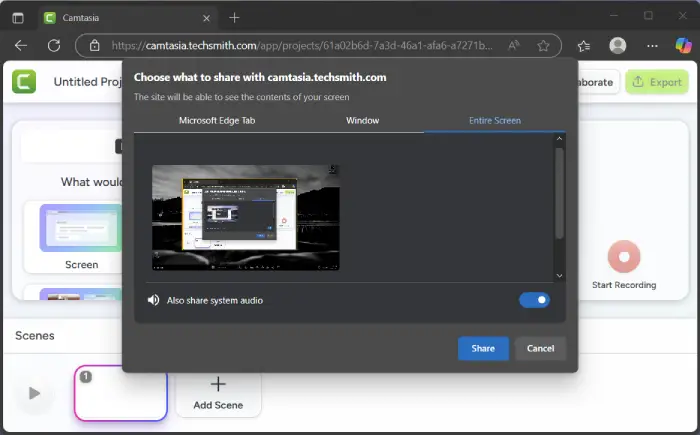This screenshot has height=435, width=700.
Task: Open a new browser tab
Action: point(234,18)
